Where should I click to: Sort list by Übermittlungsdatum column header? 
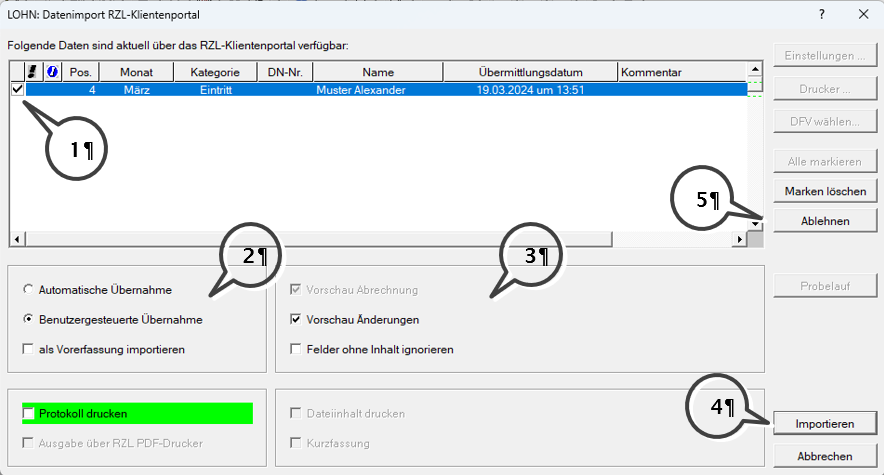[x=530, y=72]
